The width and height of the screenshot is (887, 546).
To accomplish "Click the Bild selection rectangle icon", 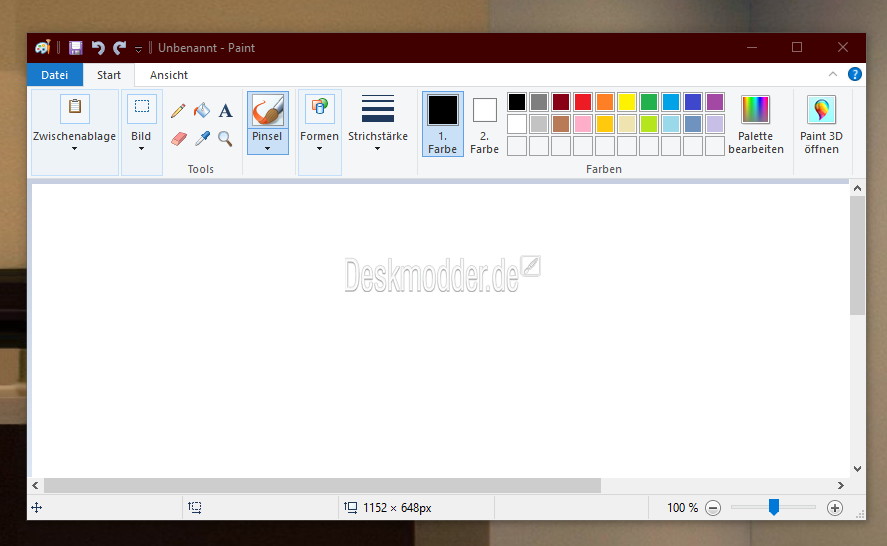I will coord(142,108).
